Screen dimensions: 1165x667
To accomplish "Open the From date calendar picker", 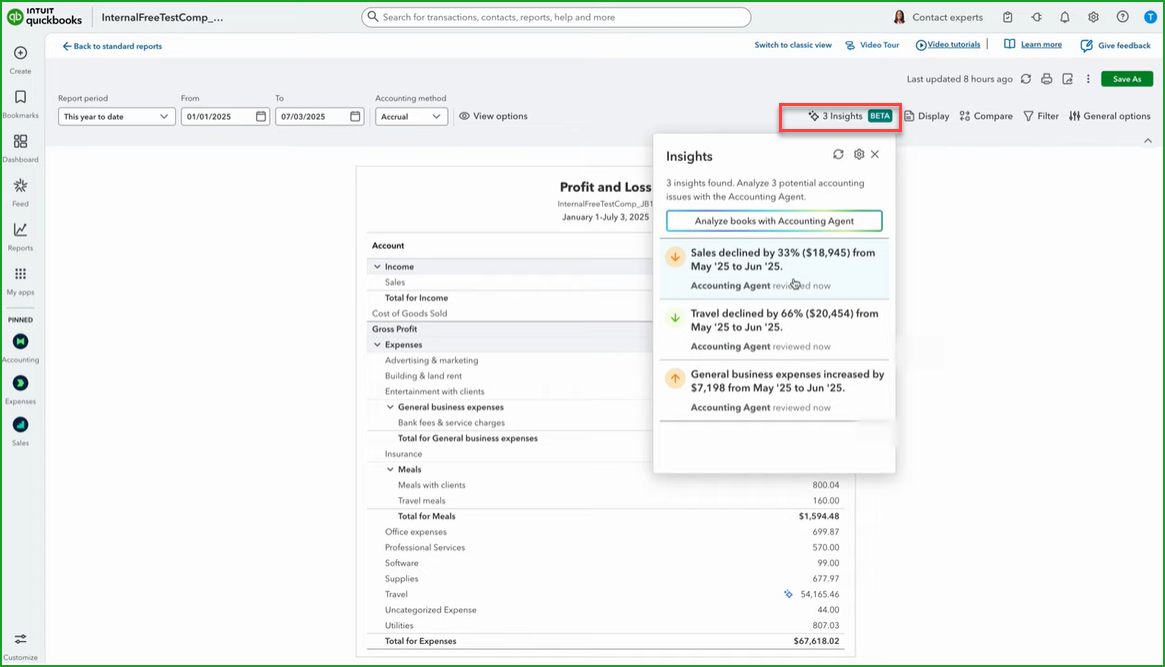I will pyautogui.click(x=261, y=117).
